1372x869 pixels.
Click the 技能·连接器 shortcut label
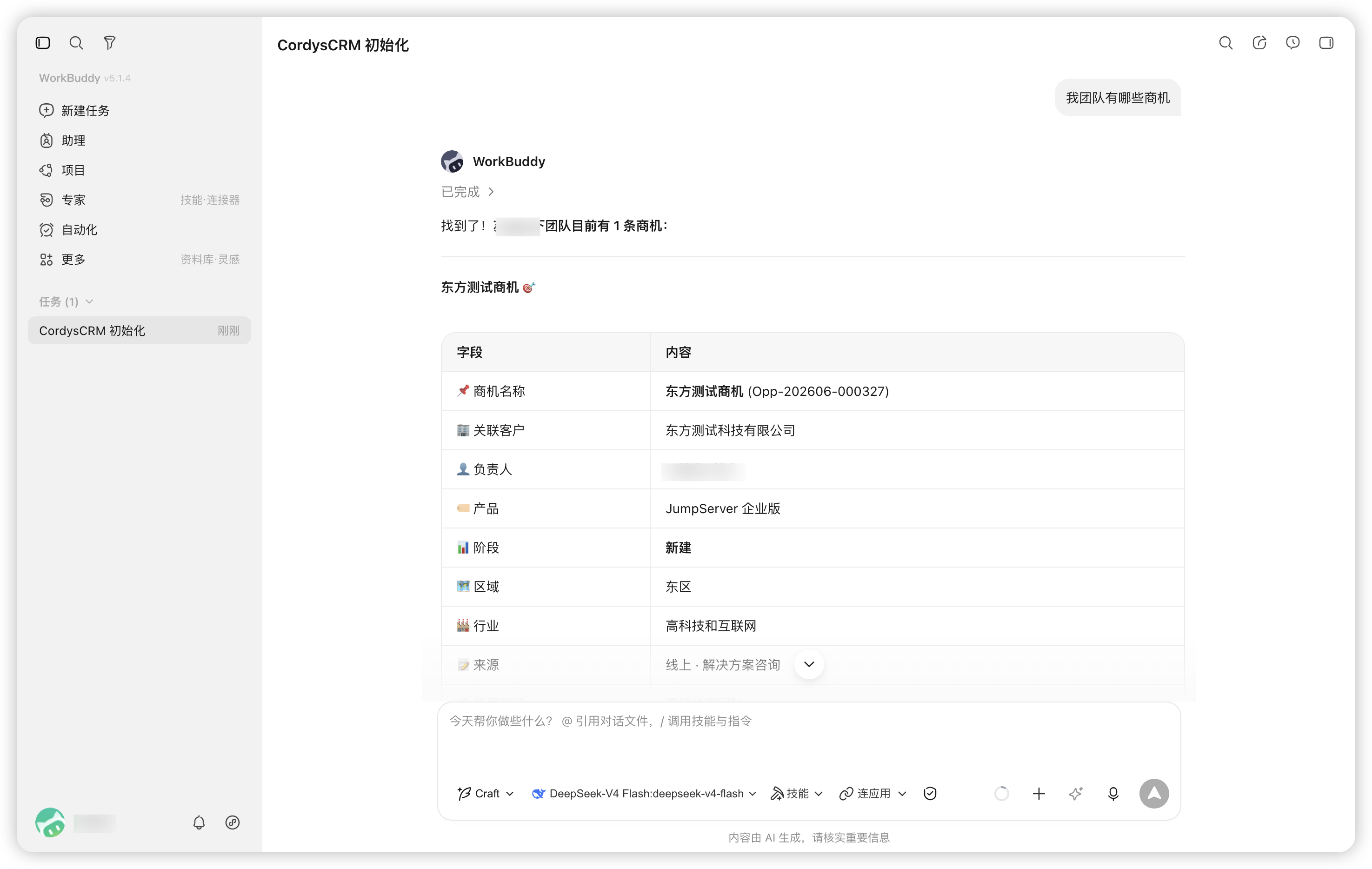(x=210, y=200)
